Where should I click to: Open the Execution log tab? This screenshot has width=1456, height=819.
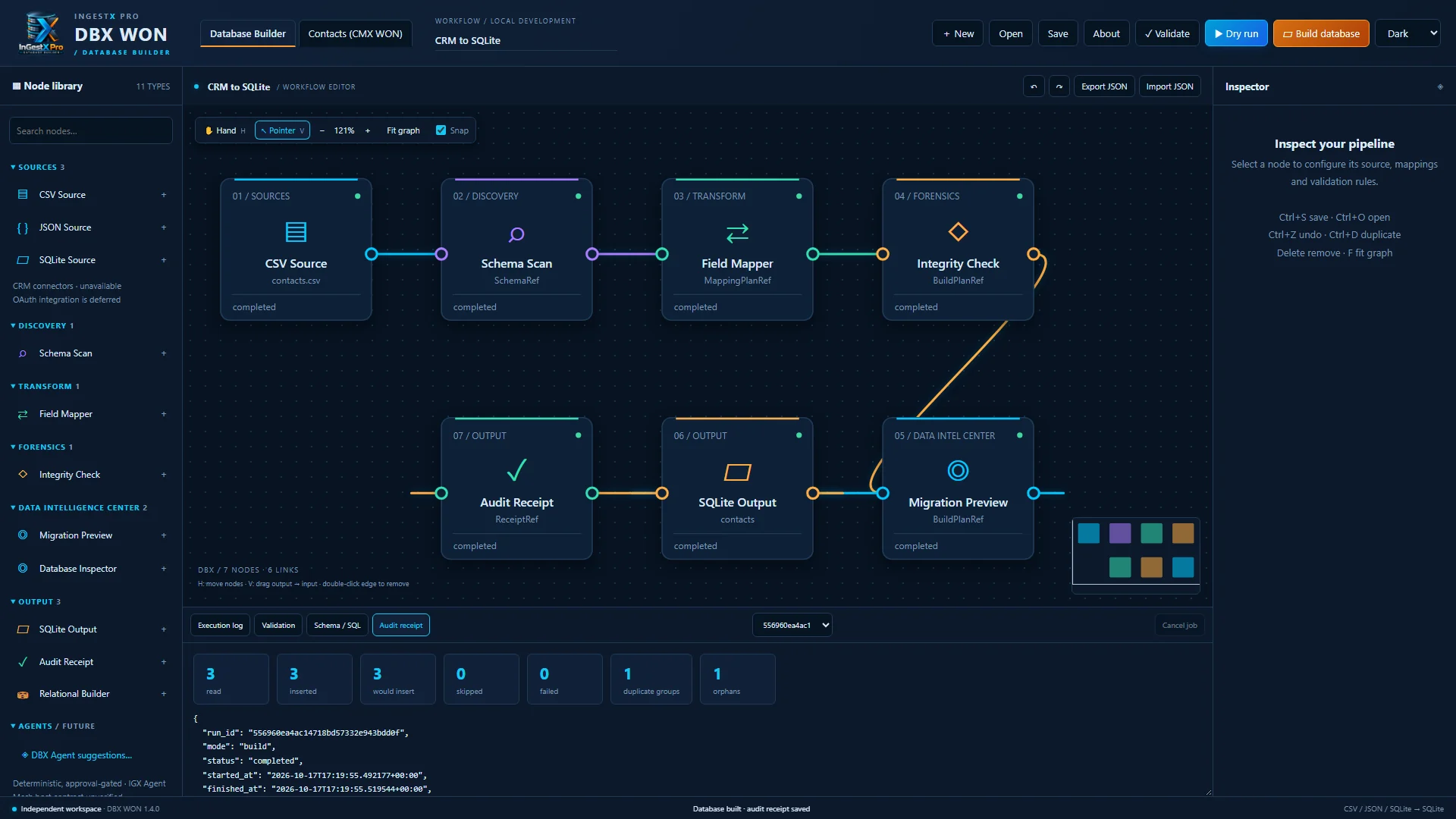[x=220, y=625]
